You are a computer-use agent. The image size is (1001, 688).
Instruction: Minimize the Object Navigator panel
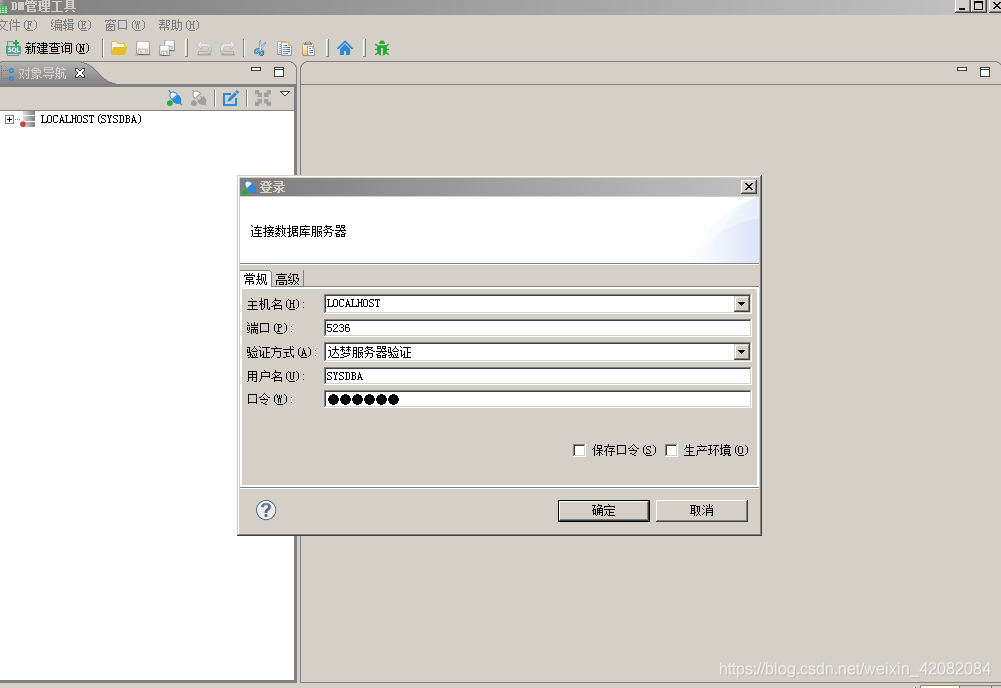click(x=256, y=69)
